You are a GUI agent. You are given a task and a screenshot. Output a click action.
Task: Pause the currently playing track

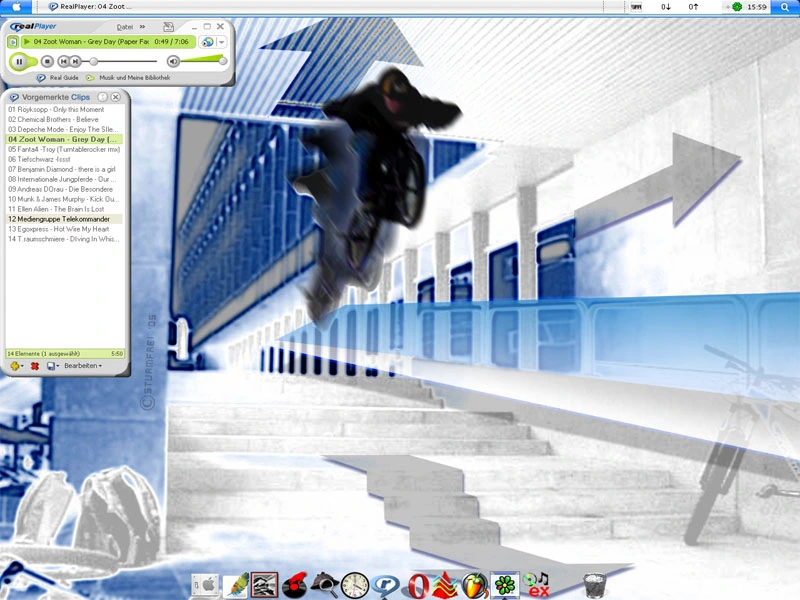[x=20, y=60]
